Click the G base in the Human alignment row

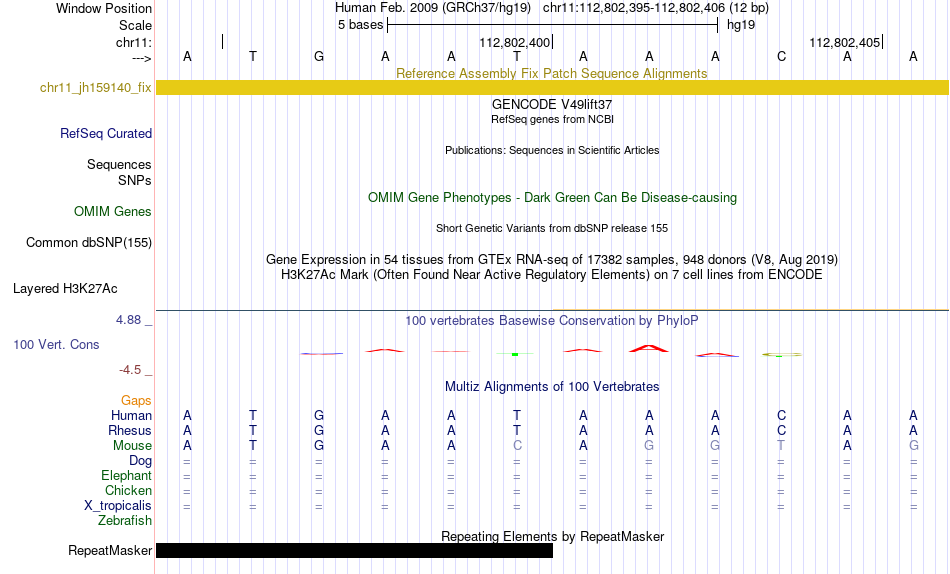pos(319,416)
